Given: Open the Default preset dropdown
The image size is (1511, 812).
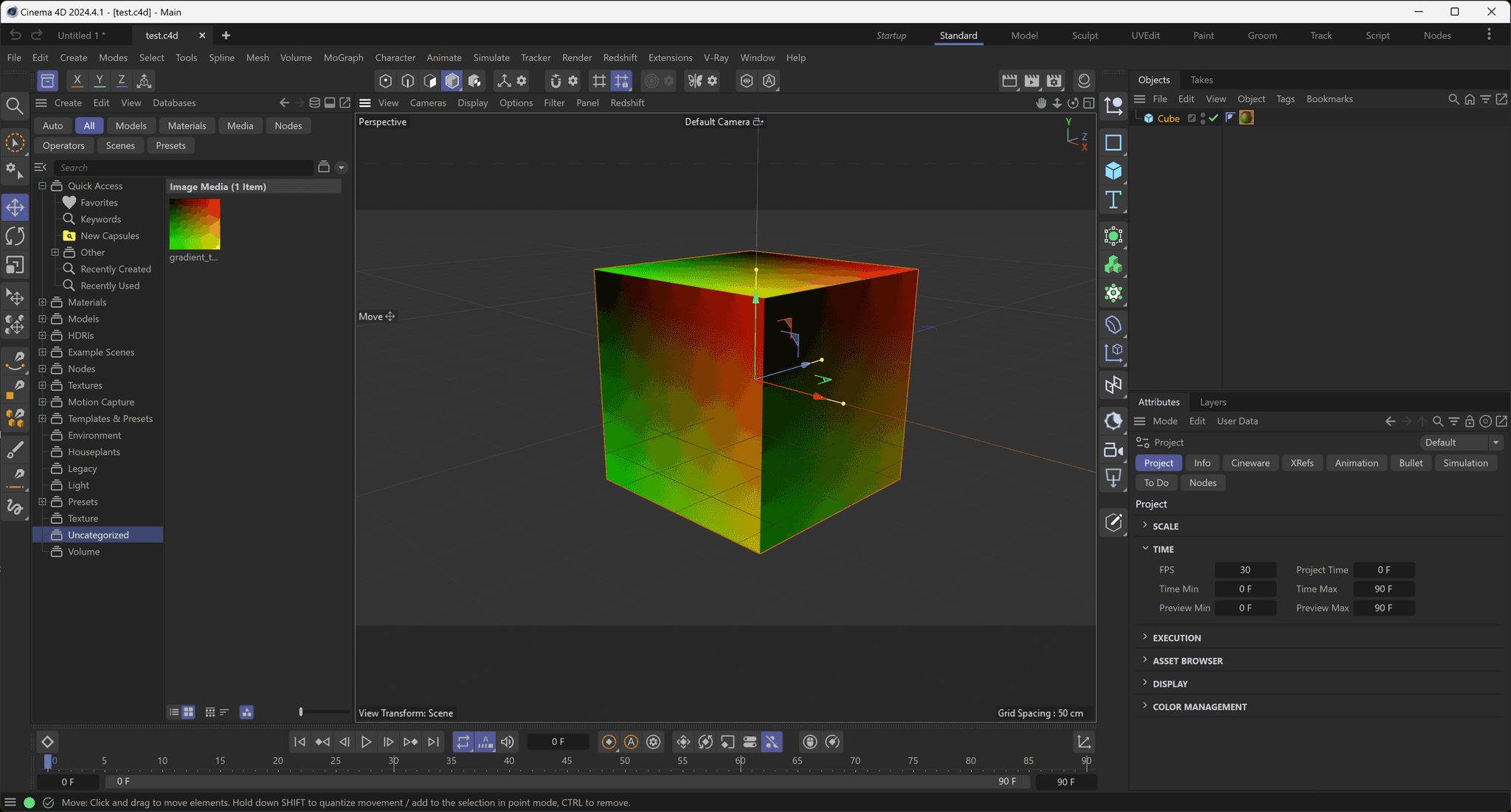Looking at the screenshot, I should (x=1462, y=443).
